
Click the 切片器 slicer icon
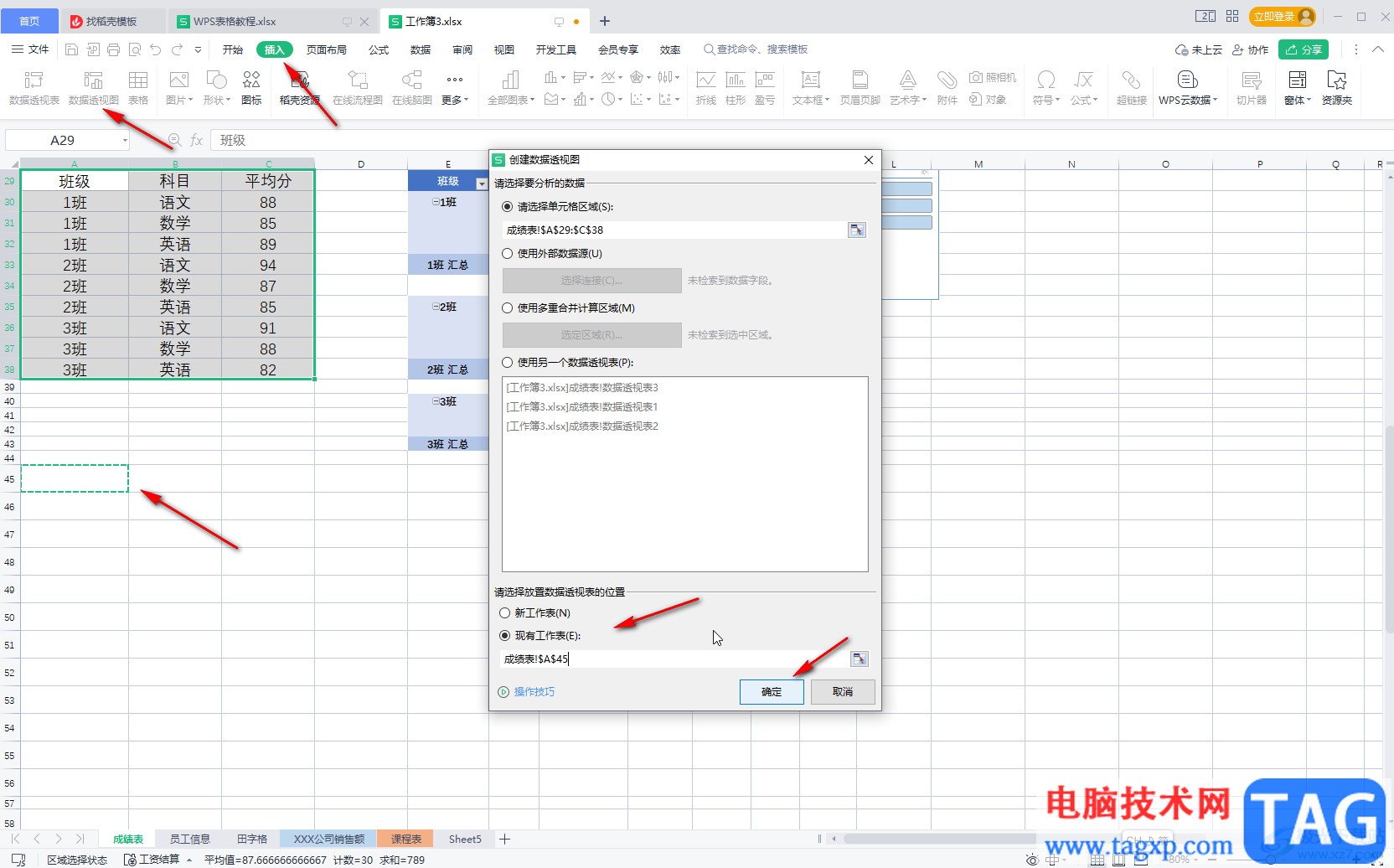(1252, 87)
